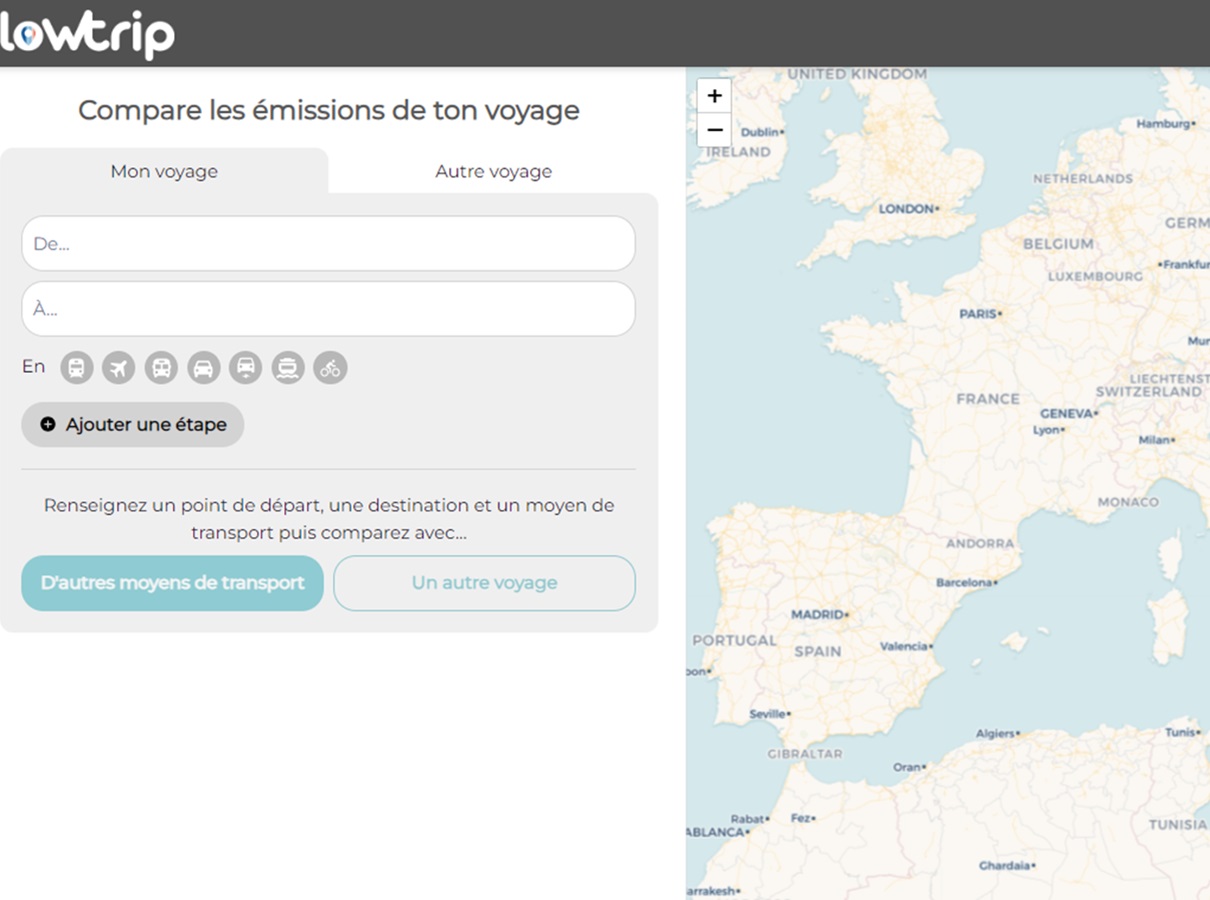This screenshot has height=900, width=1210.
Task: Click Ajouter une étape button
Action: [x=133, y=424]
